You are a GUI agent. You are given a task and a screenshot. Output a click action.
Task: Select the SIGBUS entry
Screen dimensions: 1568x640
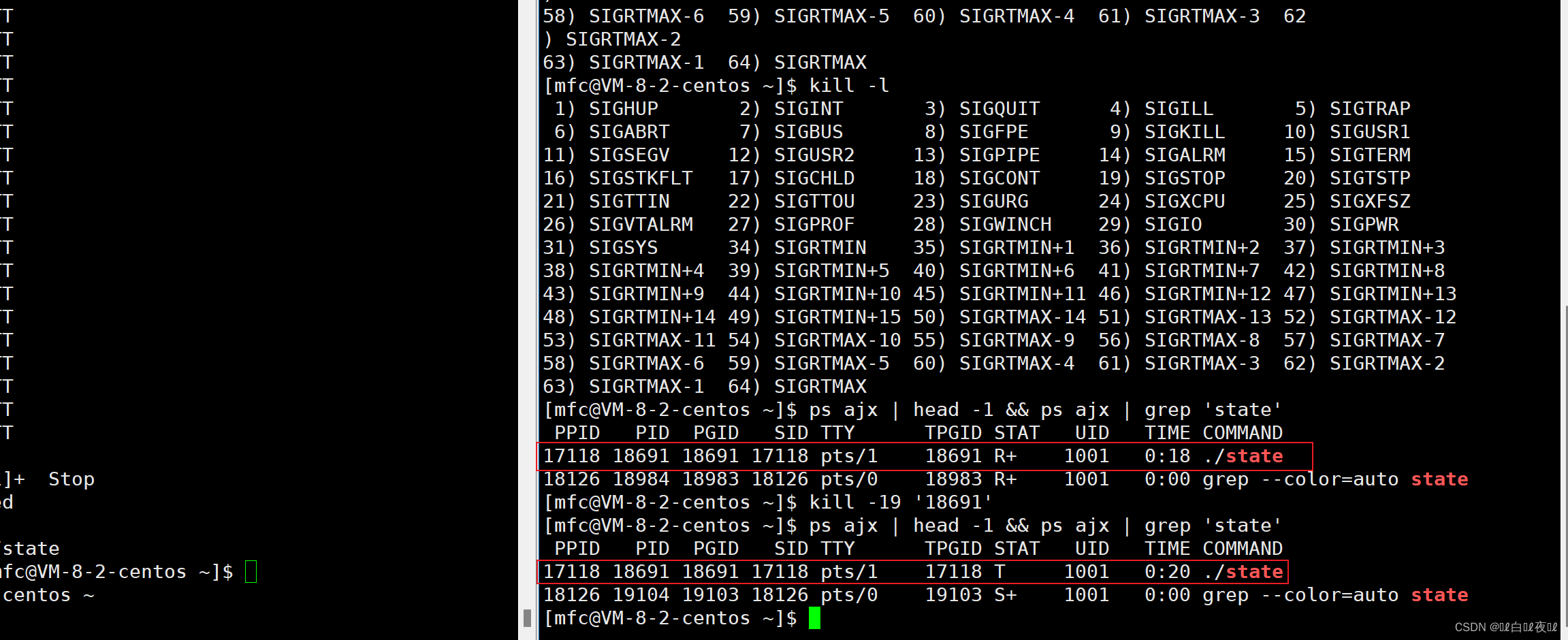pos(791,132)
